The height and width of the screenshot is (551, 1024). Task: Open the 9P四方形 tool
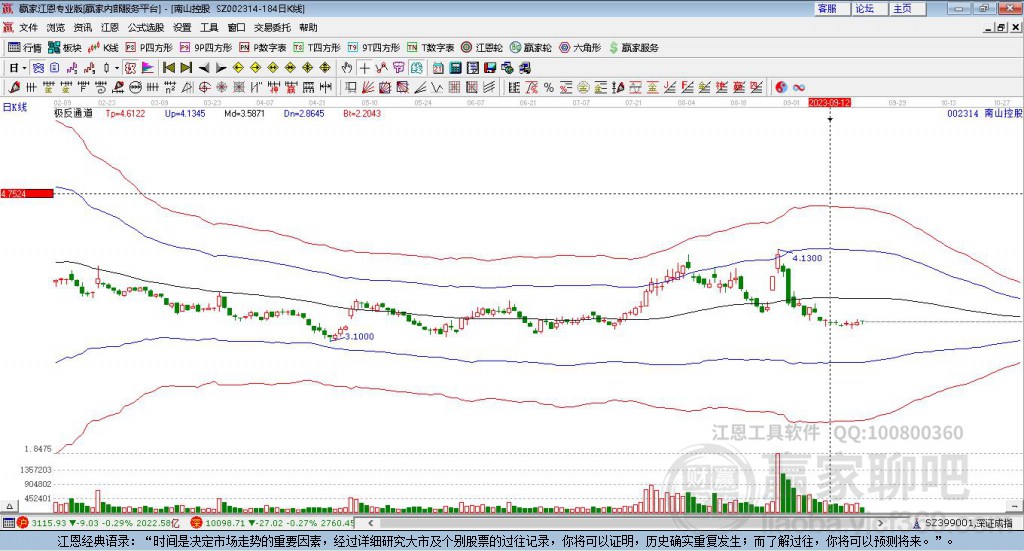(x=206, y=48)
